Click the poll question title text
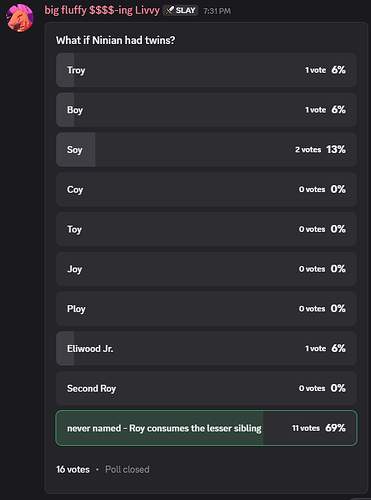This screenshot has width=371, height=500. [115, 40]
